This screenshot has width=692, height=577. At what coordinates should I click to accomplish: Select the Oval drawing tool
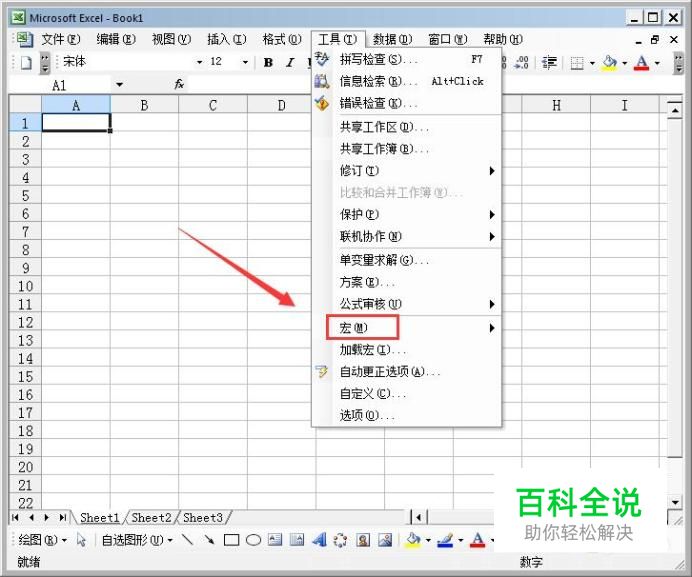(x=253, y=540)
